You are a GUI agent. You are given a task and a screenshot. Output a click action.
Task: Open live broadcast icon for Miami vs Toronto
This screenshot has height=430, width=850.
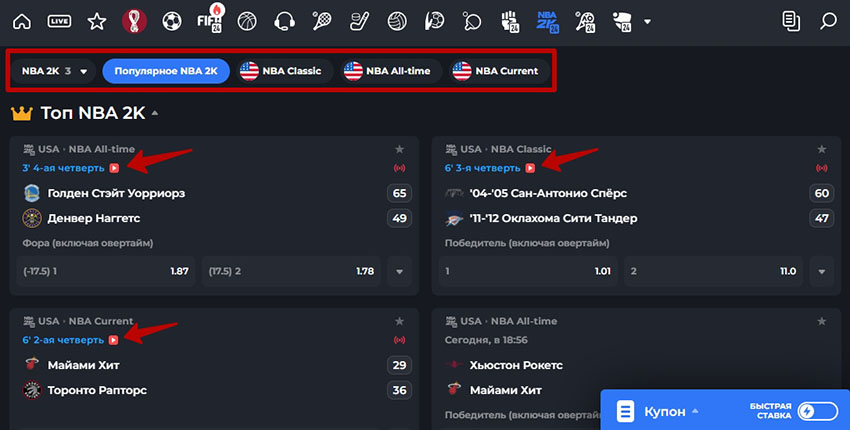tap(400, 340)
